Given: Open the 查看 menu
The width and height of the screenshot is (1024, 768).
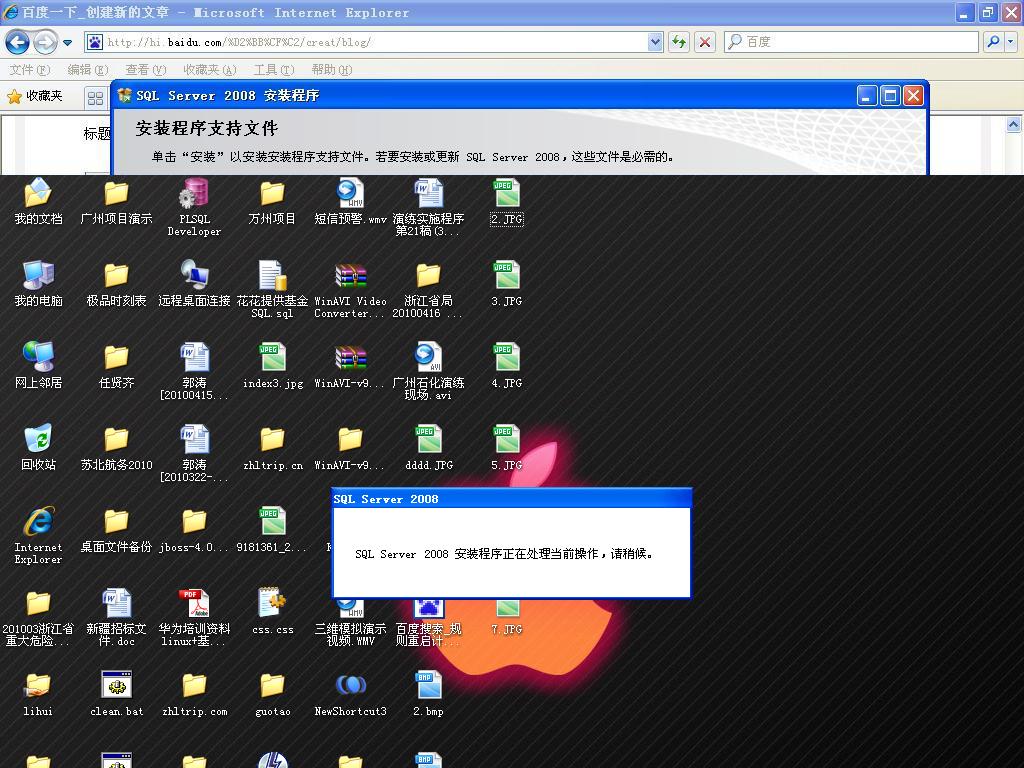Looking at the screenshot, I should click(145, 70).
